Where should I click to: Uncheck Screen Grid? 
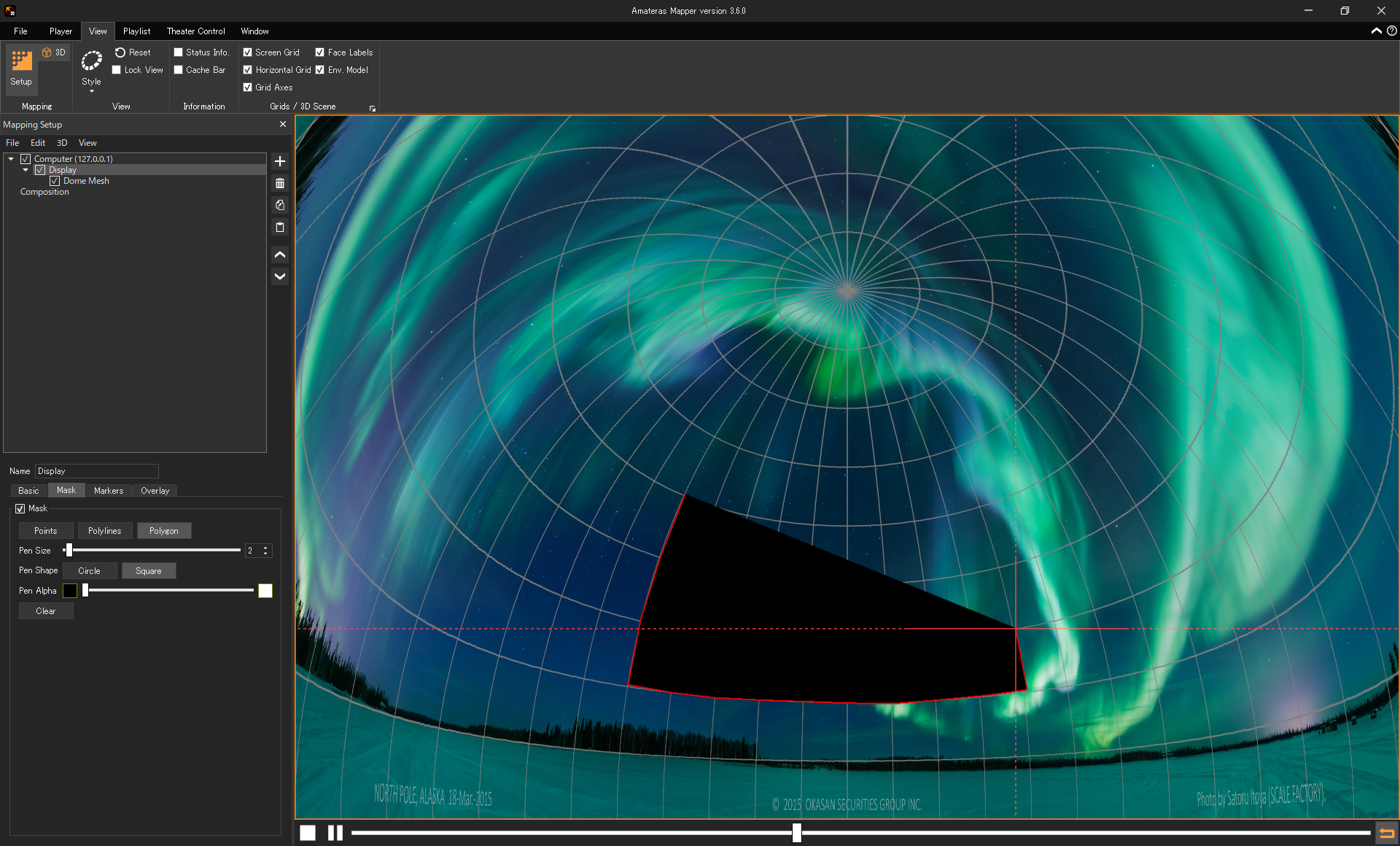point(247,53)
